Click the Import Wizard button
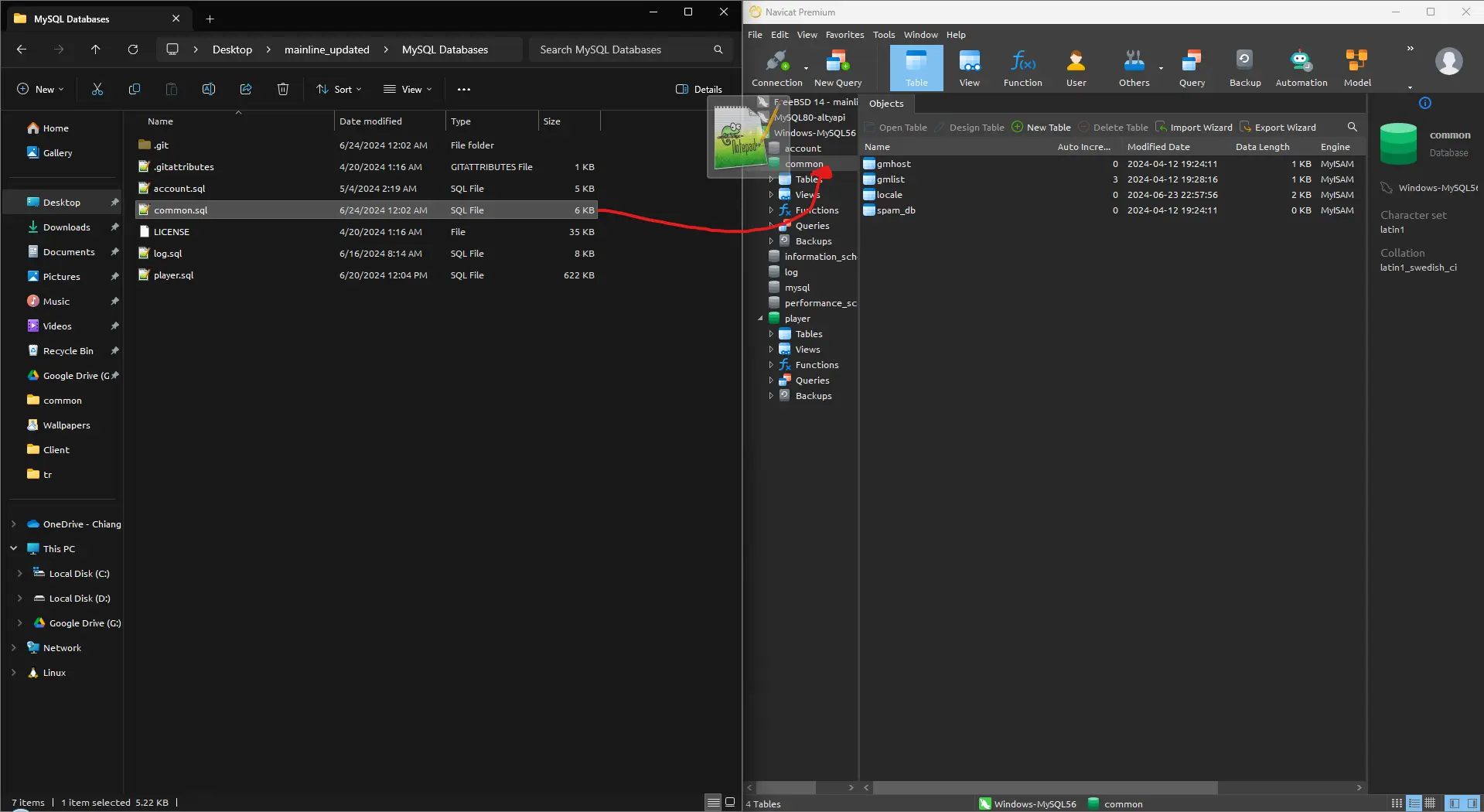This screenshot has height=812, width=1484. pyautogui.click(x=1194, y=128)
